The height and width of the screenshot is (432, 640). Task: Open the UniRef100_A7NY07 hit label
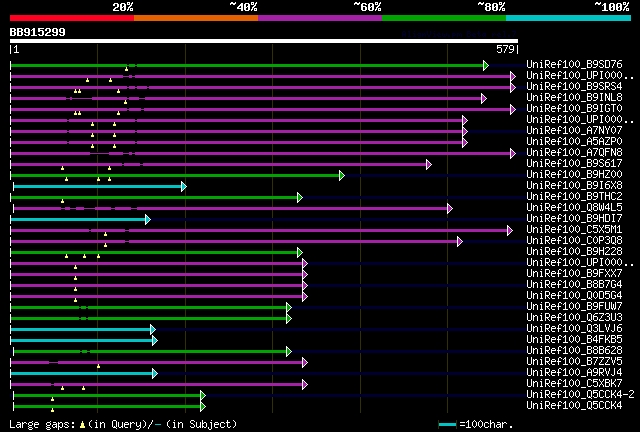point(574,130)
